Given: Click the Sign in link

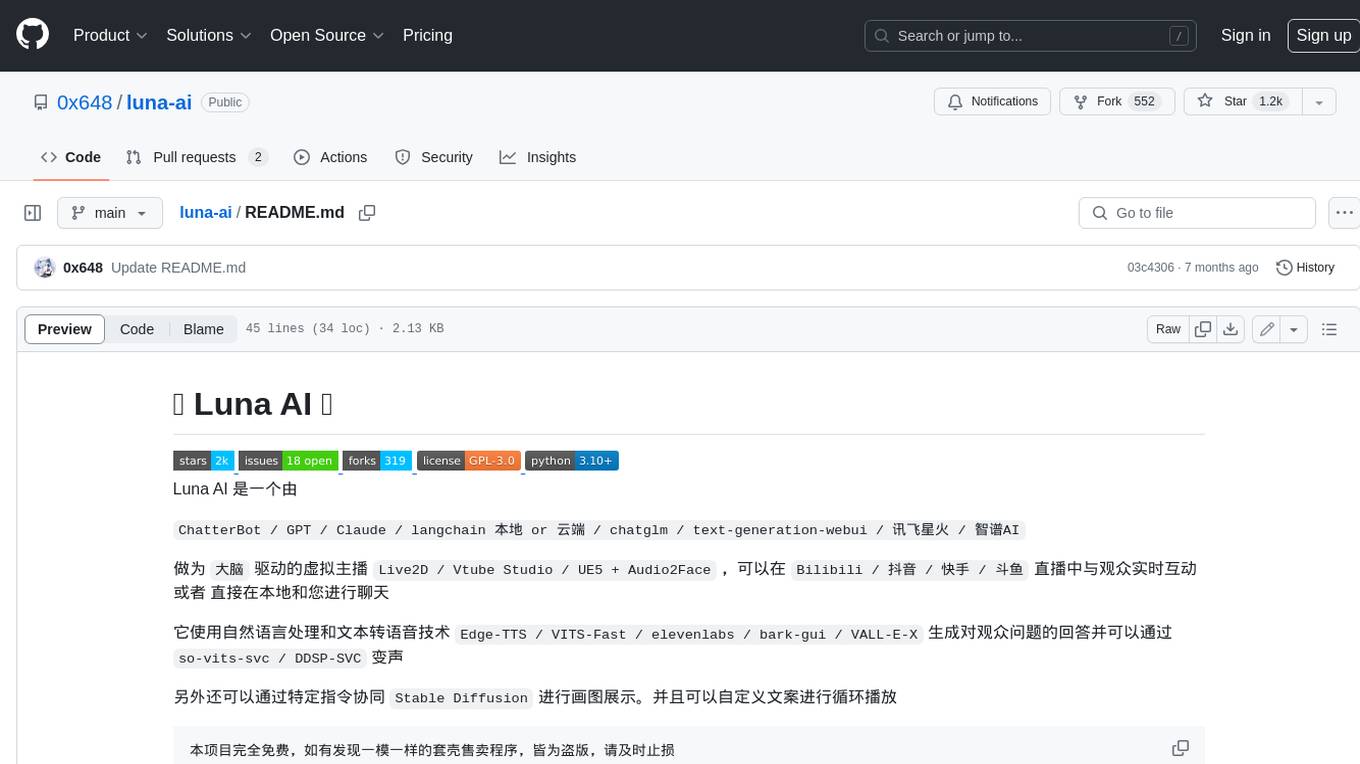Looking at the screenshot, I should [x=1245, y=35].
